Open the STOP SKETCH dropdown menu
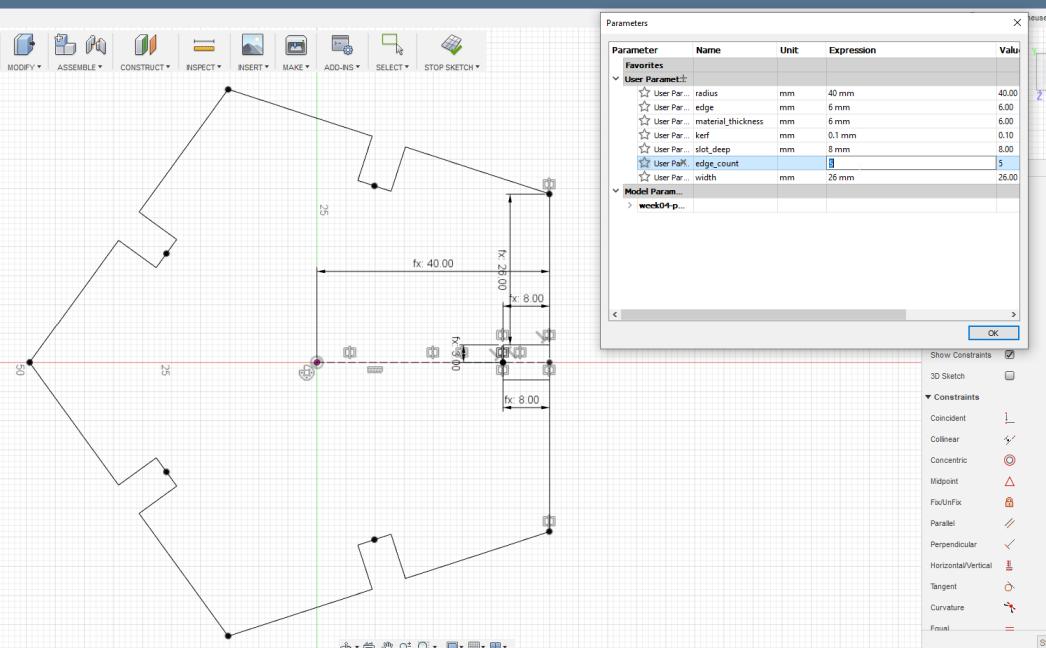The width and height of the screenshot is (1046, 648). [x=452, y=67]
